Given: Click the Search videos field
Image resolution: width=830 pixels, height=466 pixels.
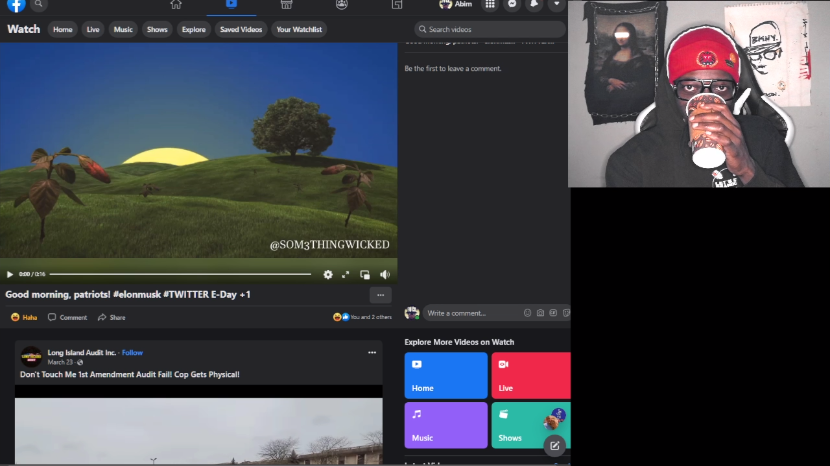Looking at the screenshot, I should point(490,29).
